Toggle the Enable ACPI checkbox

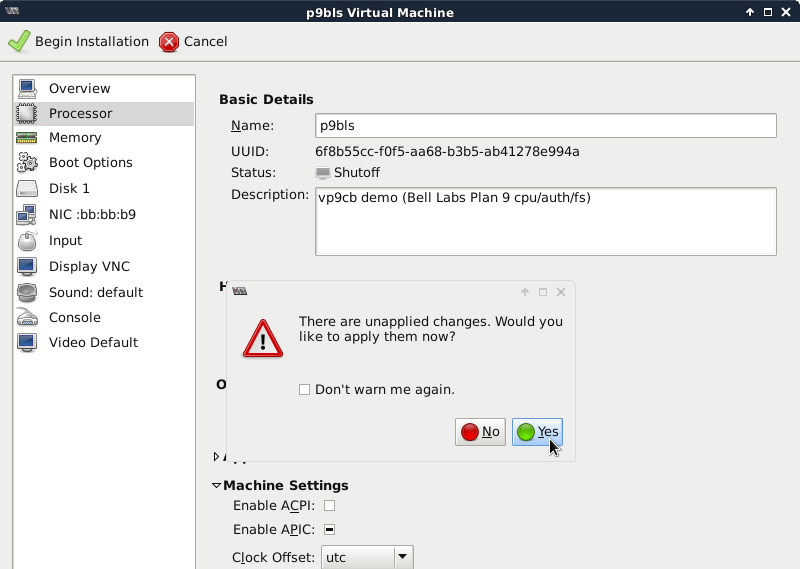(329, 506)
